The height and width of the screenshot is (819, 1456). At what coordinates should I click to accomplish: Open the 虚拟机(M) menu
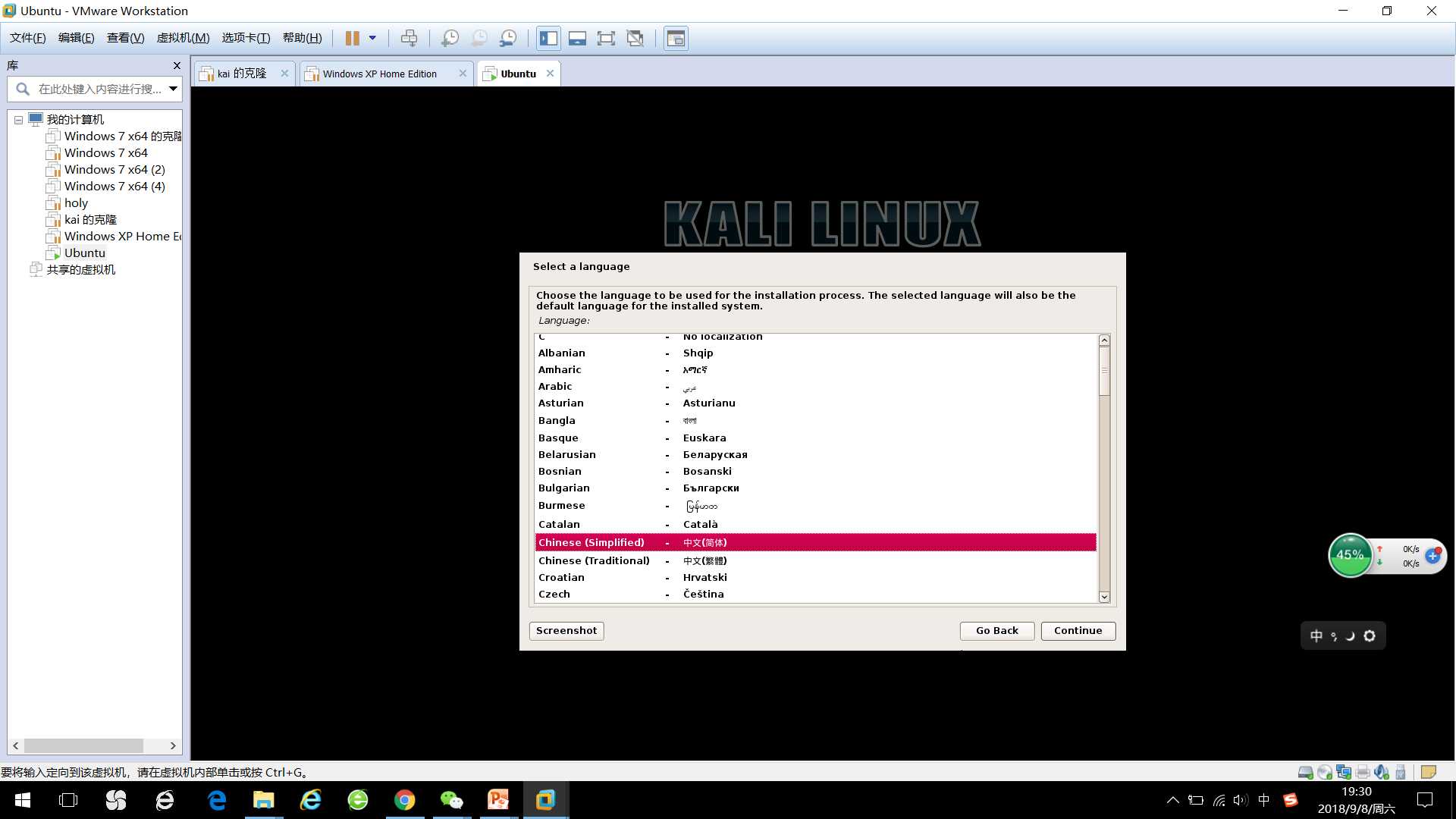(x=183, y=38)
